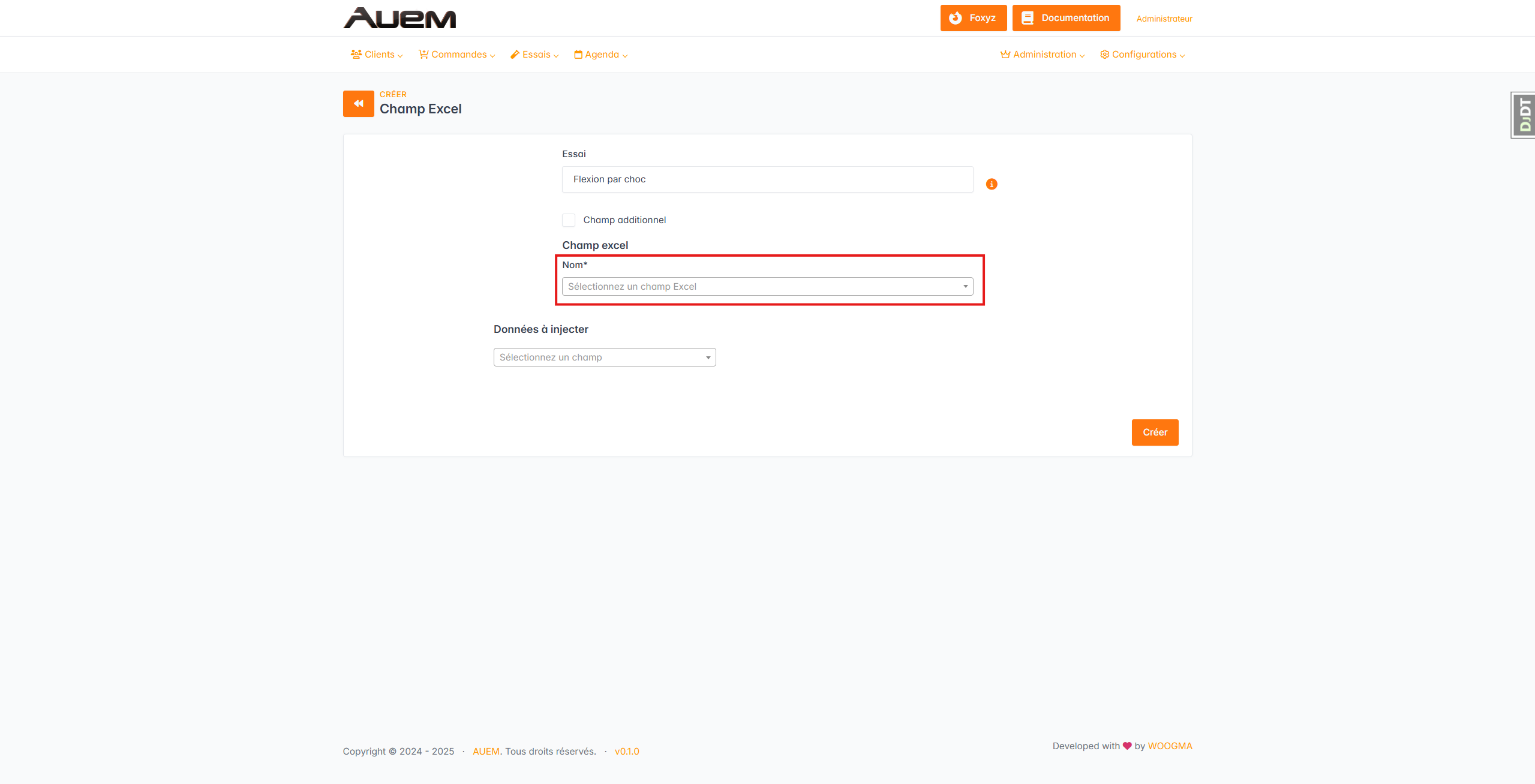Image resolution: width=1535 pixels, height=784 pixels.
Task: Click the Clients users icon
Action: [356, 55]
